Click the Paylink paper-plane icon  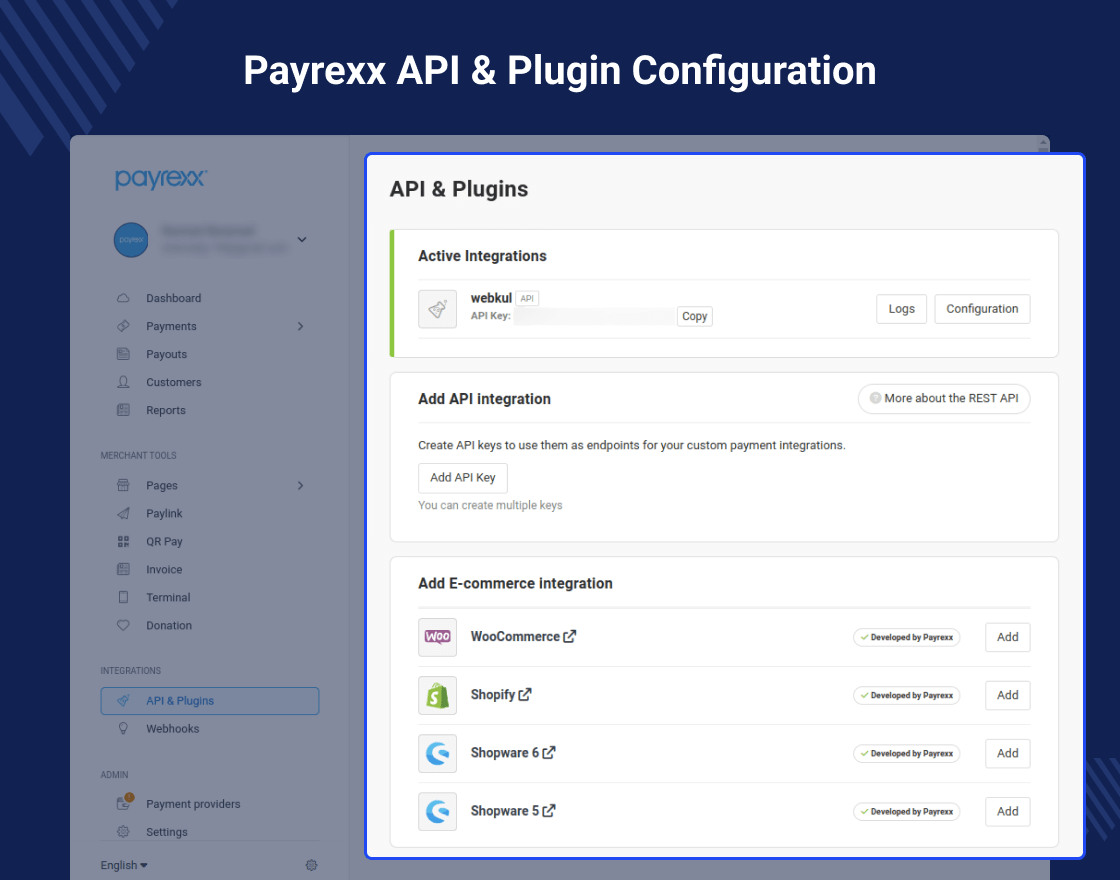124,513
